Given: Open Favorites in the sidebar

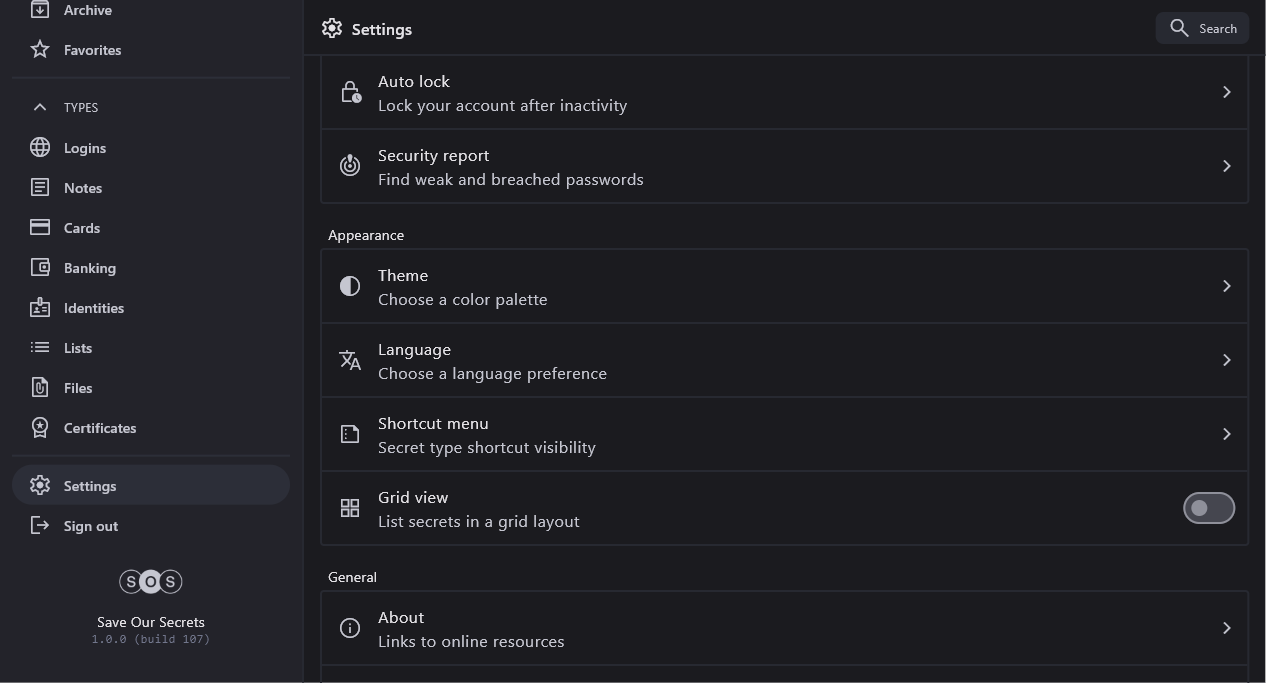Looking at the screenshot, I should pos(92,50).
